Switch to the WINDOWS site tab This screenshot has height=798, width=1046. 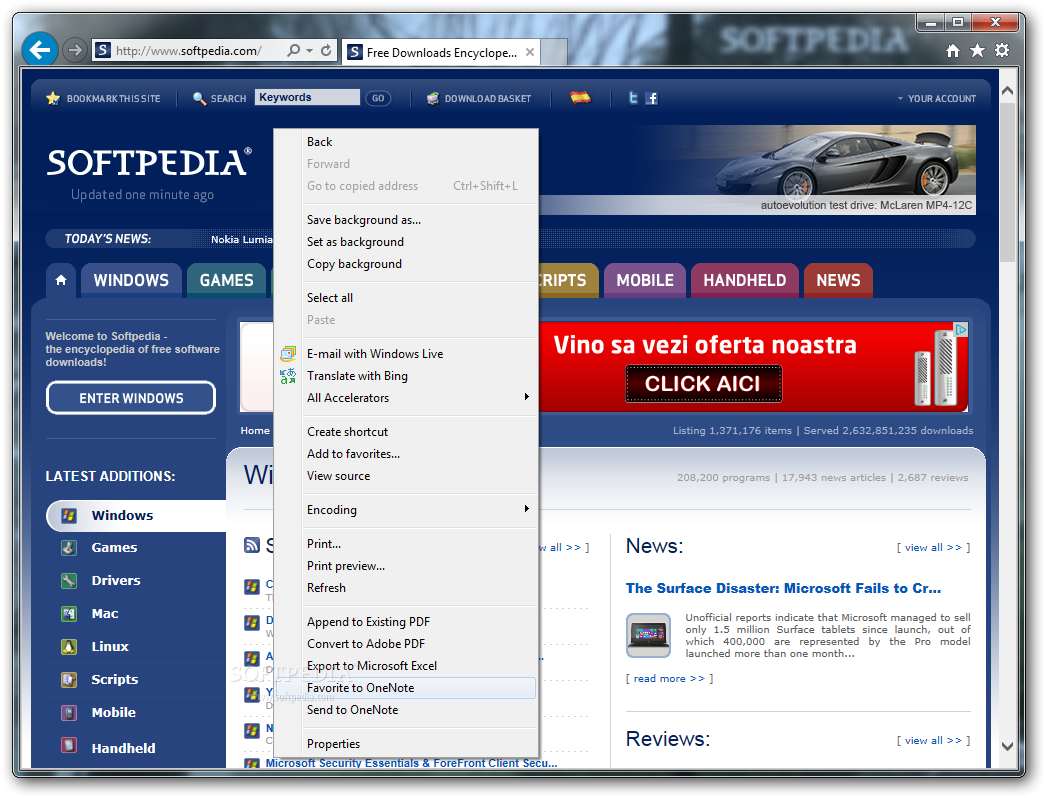131,280
